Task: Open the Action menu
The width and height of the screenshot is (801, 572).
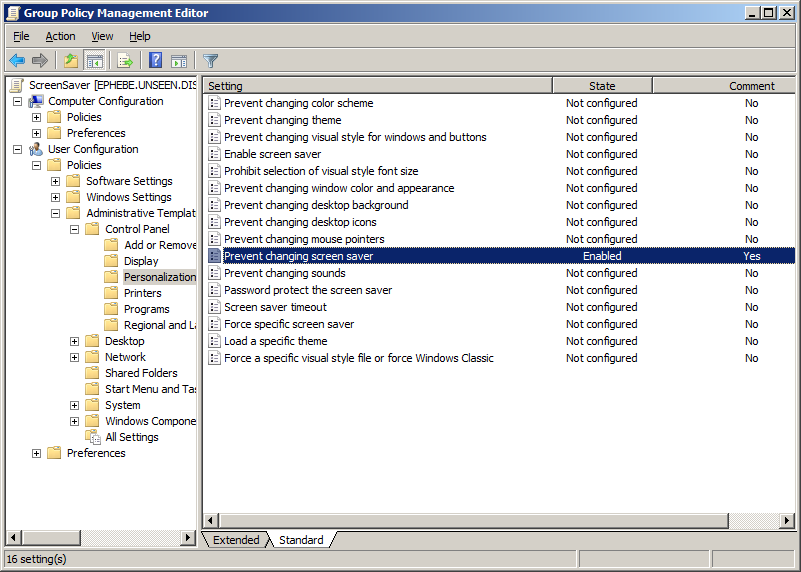Action: tap(60, 36)
